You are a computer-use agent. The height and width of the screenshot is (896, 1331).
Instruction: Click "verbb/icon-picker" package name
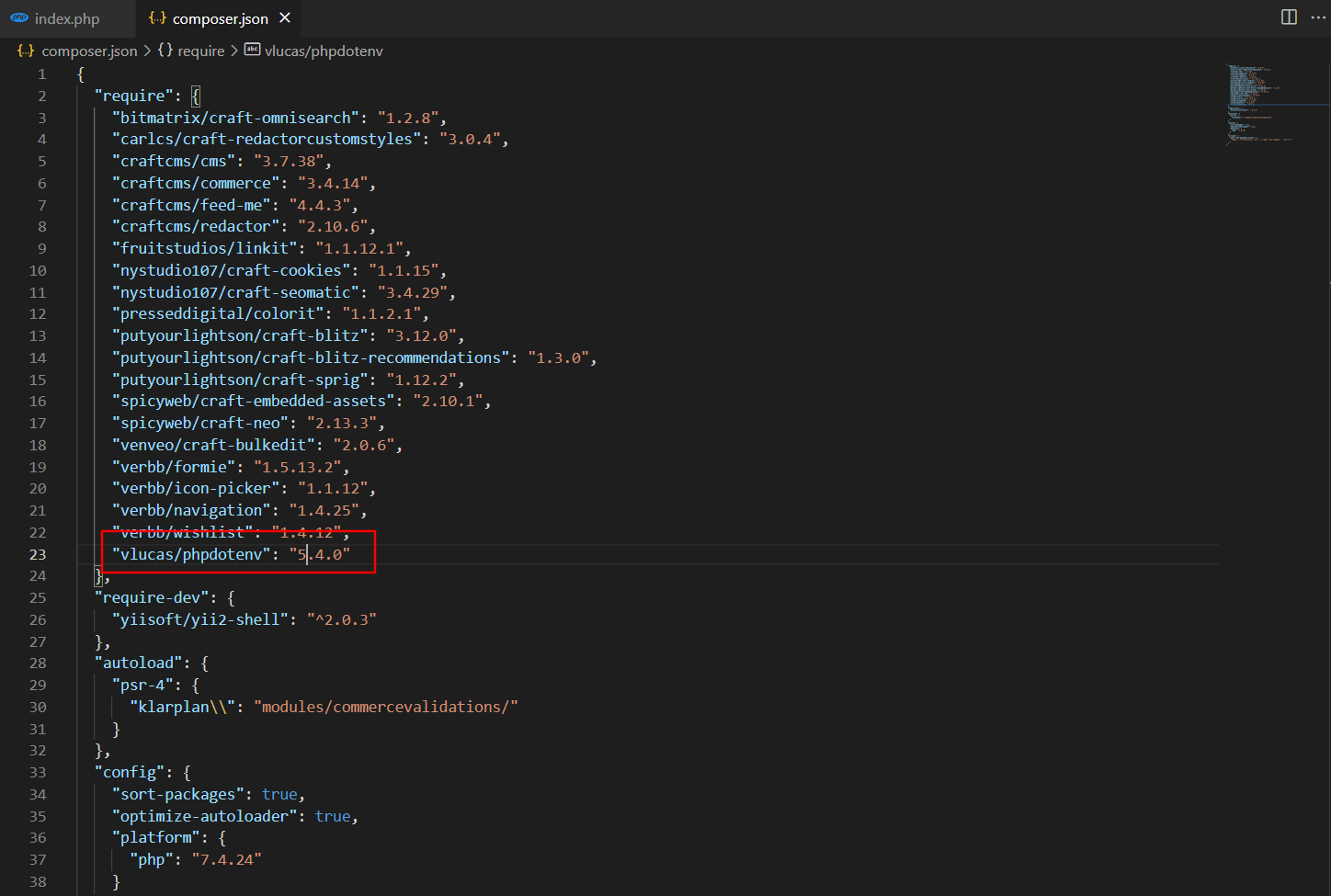197,488
